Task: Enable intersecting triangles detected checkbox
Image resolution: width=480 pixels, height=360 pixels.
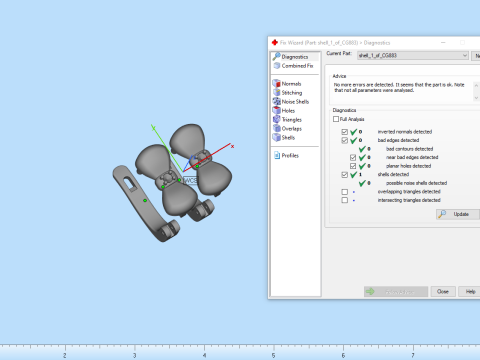Action: pyautogui.click(x=345, y=200)
